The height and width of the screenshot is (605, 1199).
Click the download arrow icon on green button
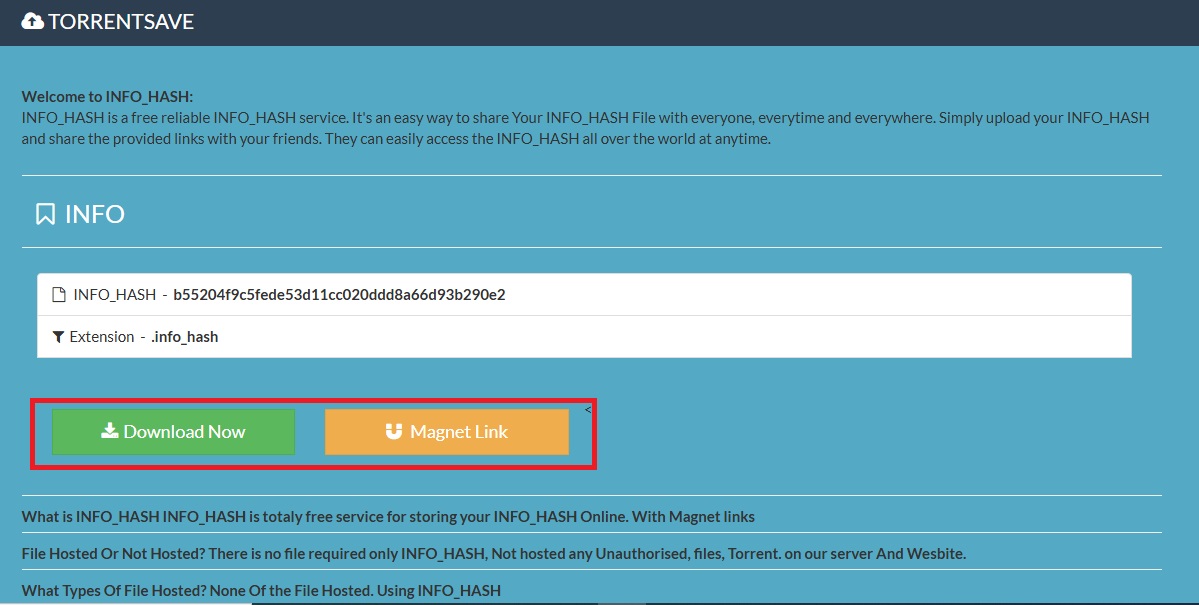(110, 431)
